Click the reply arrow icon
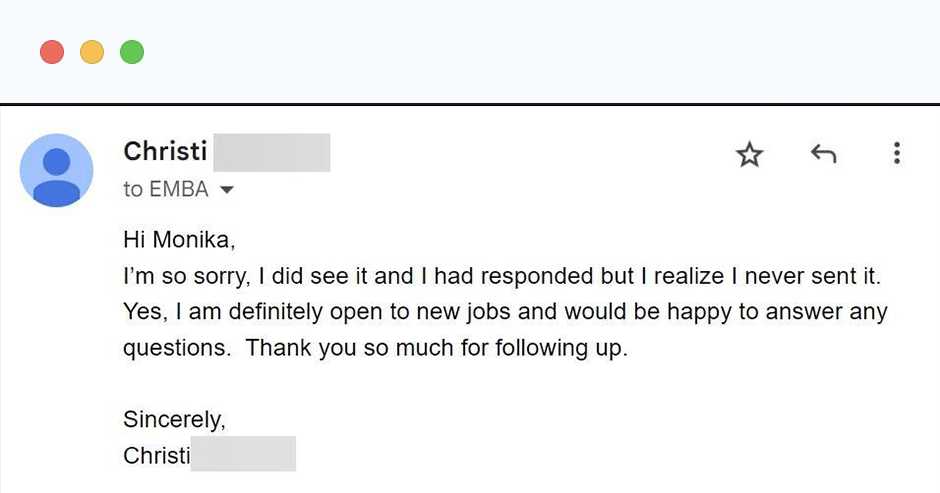Image resolution: width=940 pixels, height=493 pixels. click(823, 154)
